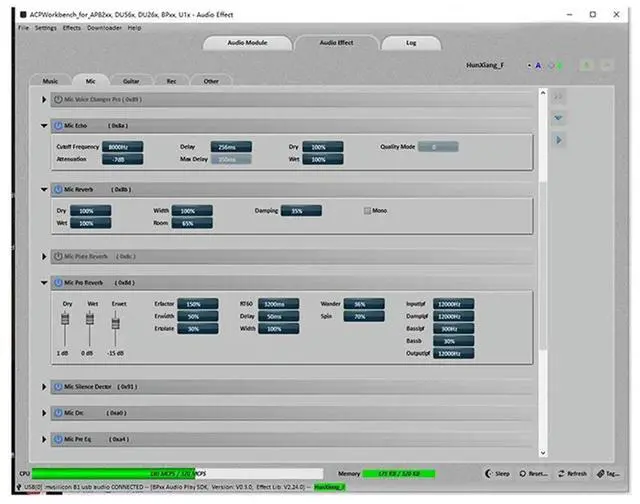Open the Effects menu
The image size is (640, 504).
coord(71,28)
